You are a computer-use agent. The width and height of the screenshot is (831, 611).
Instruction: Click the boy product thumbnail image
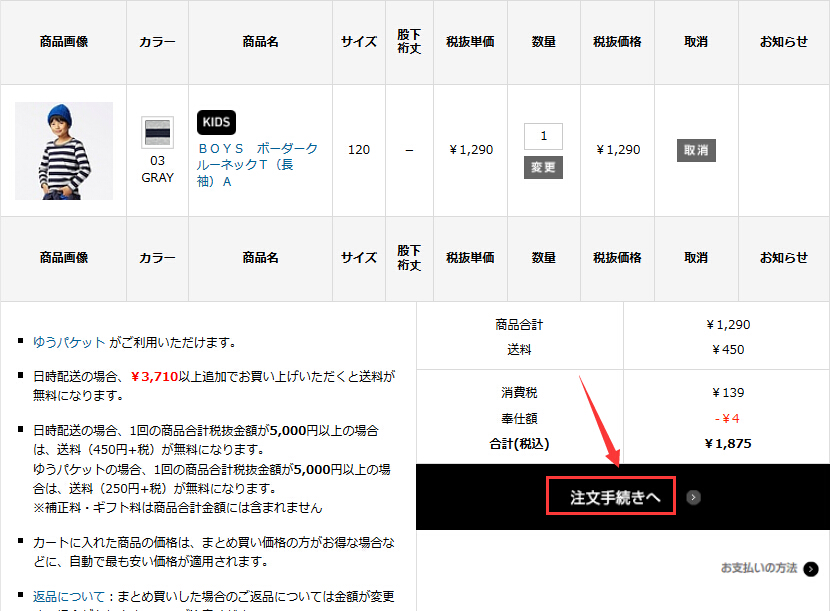(x=64, y=151)
